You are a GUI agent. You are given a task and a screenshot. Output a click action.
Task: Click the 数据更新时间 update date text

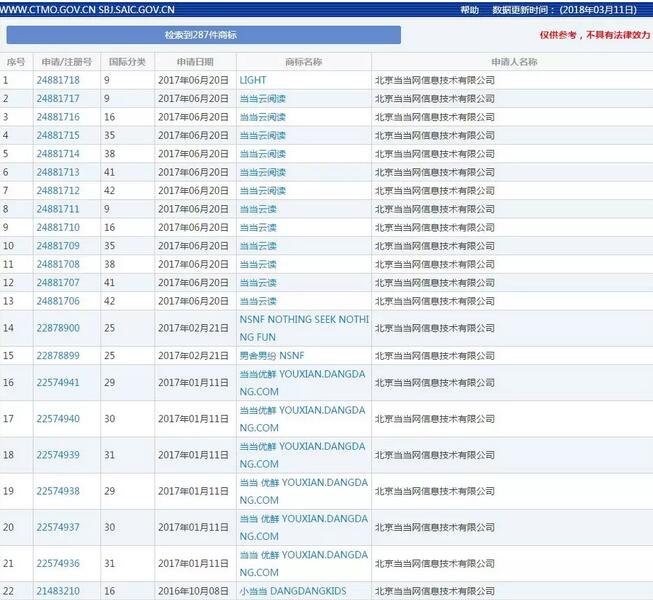[564, 10]
